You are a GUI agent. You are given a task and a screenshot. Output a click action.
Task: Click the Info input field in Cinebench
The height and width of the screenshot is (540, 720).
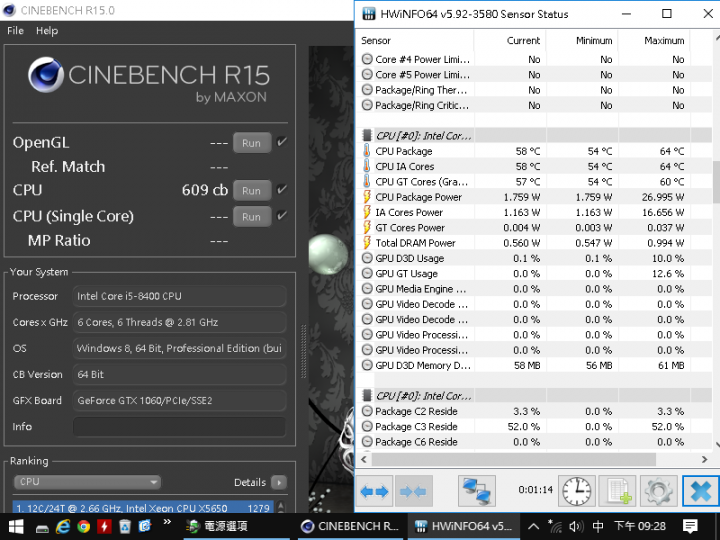click(x=180, y=427)
